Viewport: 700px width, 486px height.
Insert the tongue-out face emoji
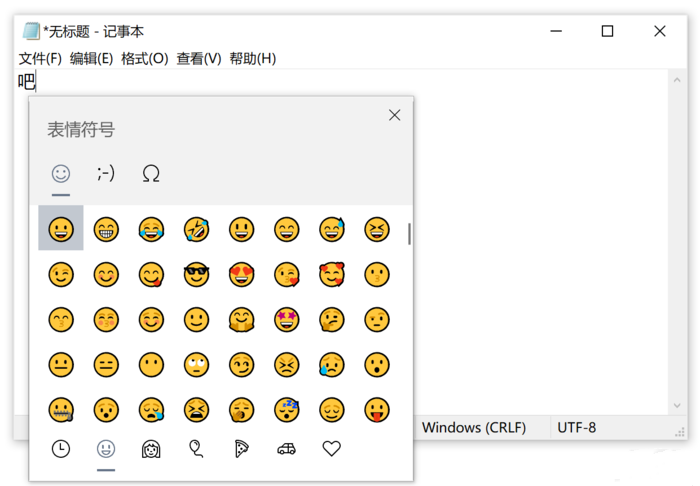click(x=376, y=409)
